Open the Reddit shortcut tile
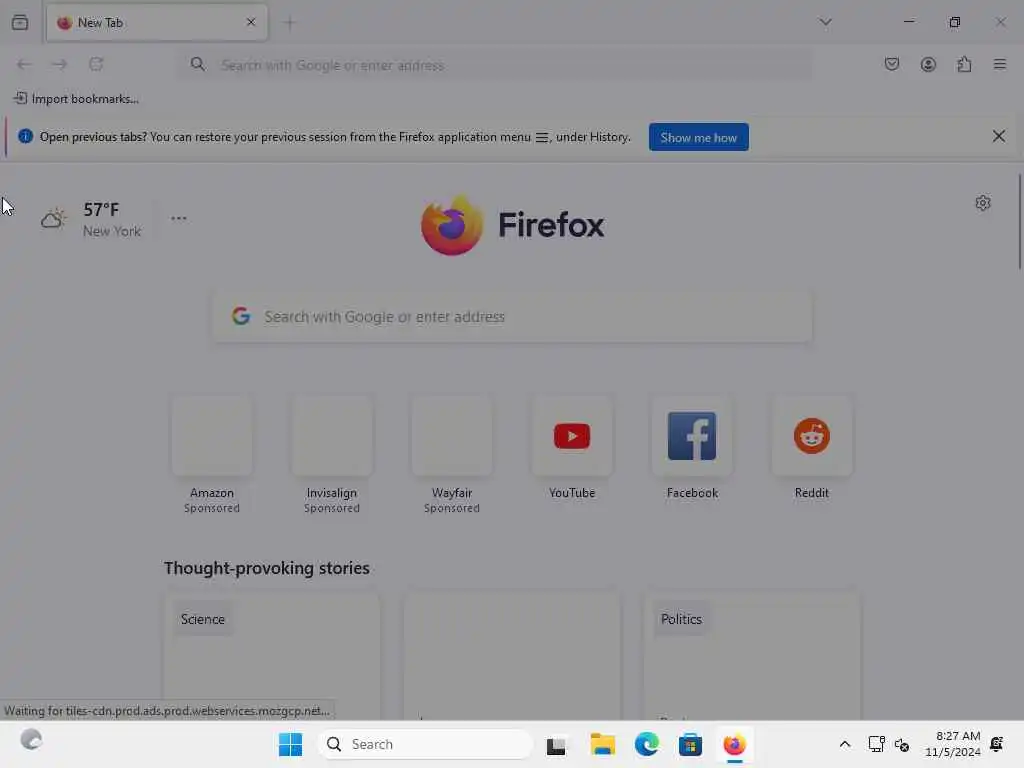Image resolution: width=1024 pixels, height=768 pixels. [812, 449]
